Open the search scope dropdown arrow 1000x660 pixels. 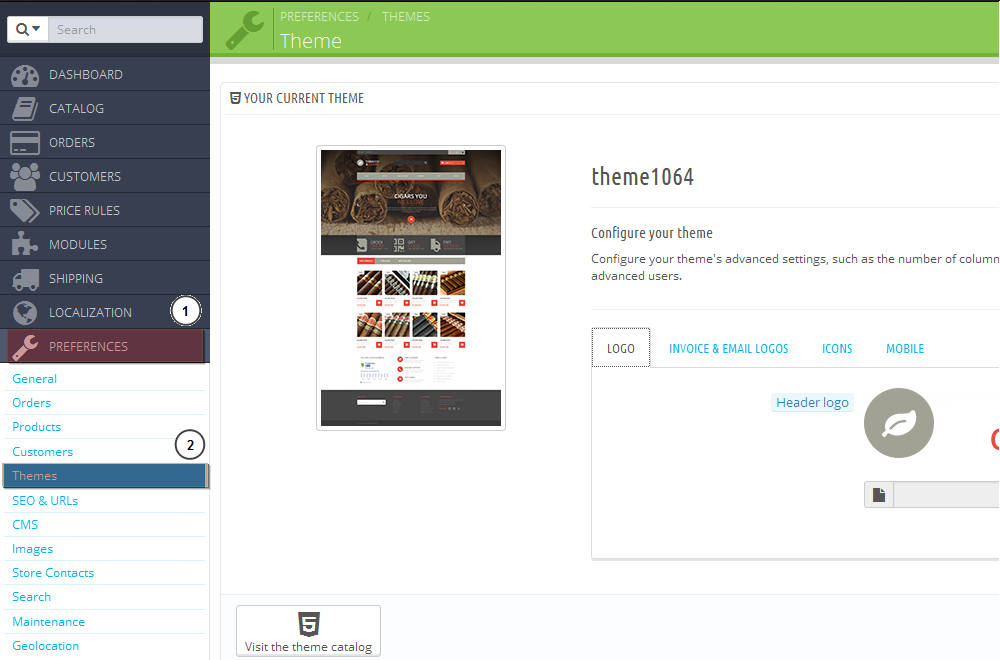35,29
